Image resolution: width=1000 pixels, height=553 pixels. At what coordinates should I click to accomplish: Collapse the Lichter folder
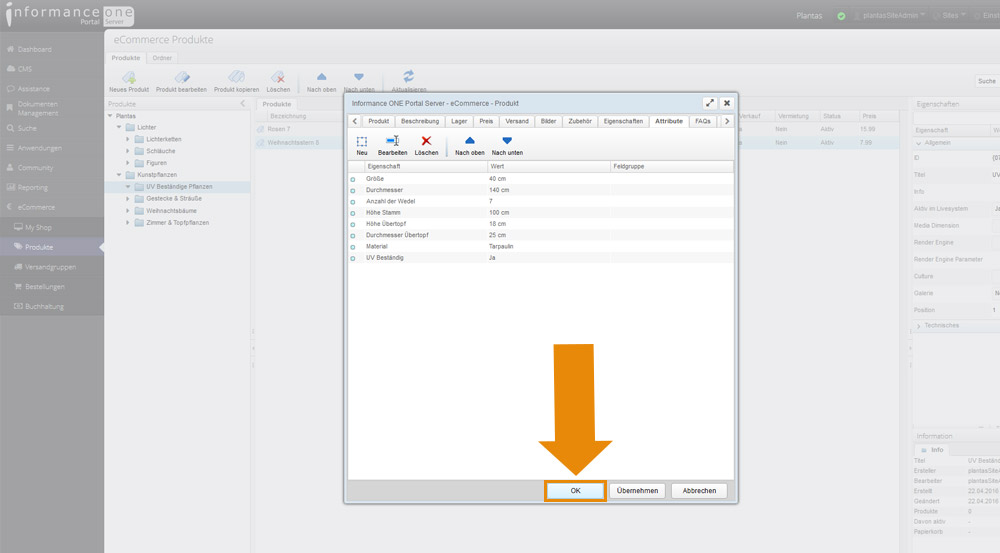point(119,128)
